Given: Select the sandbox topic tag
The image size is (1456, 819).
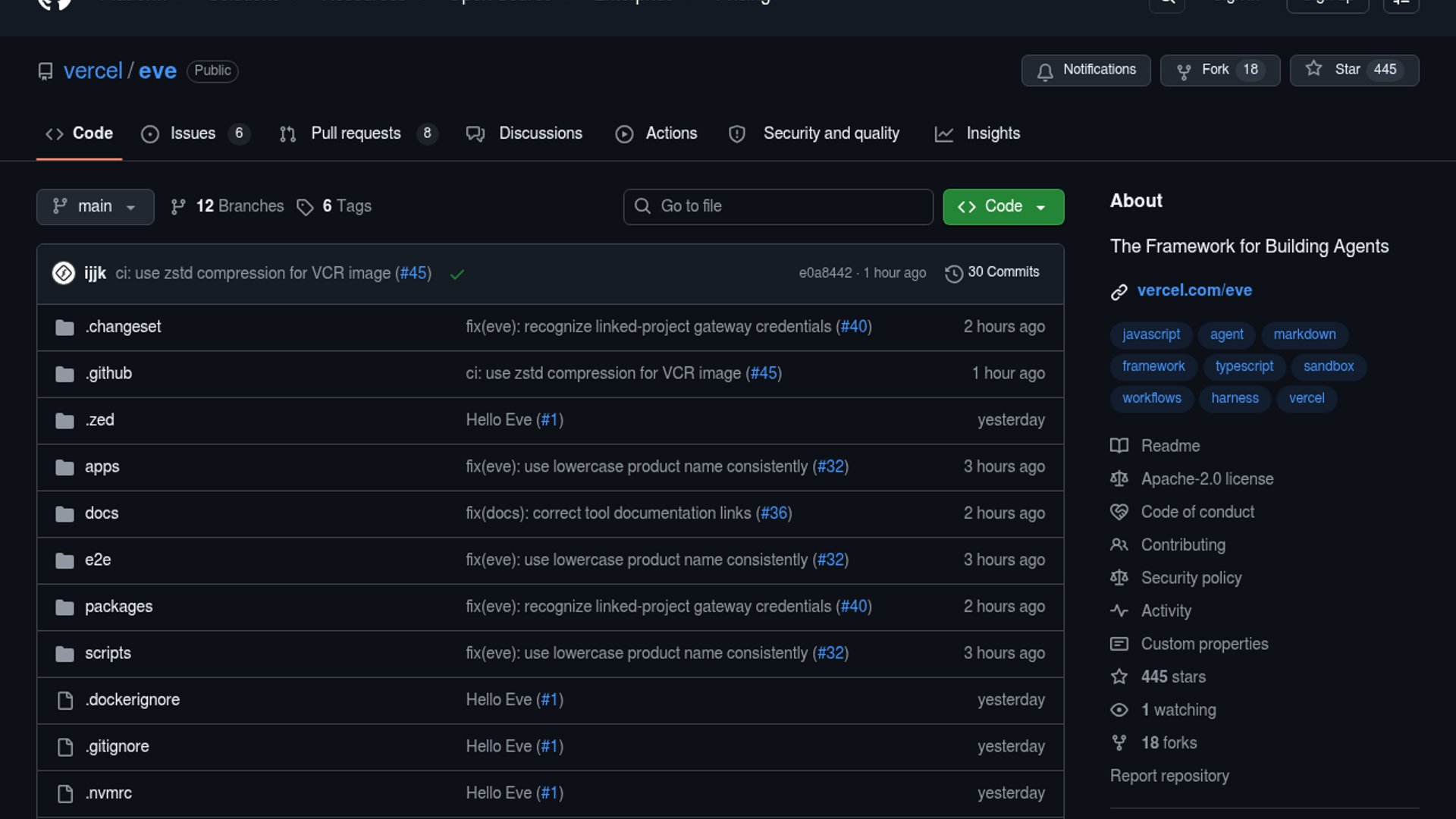Looking at the screenshot, I should [1329, 366].
